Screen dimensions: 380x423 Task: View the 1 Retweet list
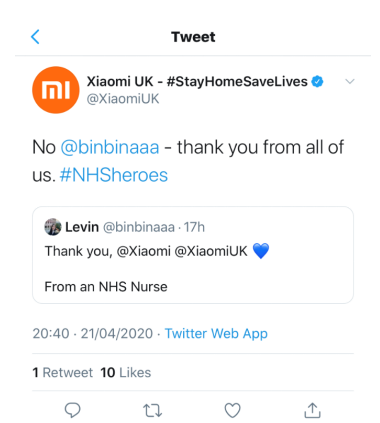click(x=63, y=372)
